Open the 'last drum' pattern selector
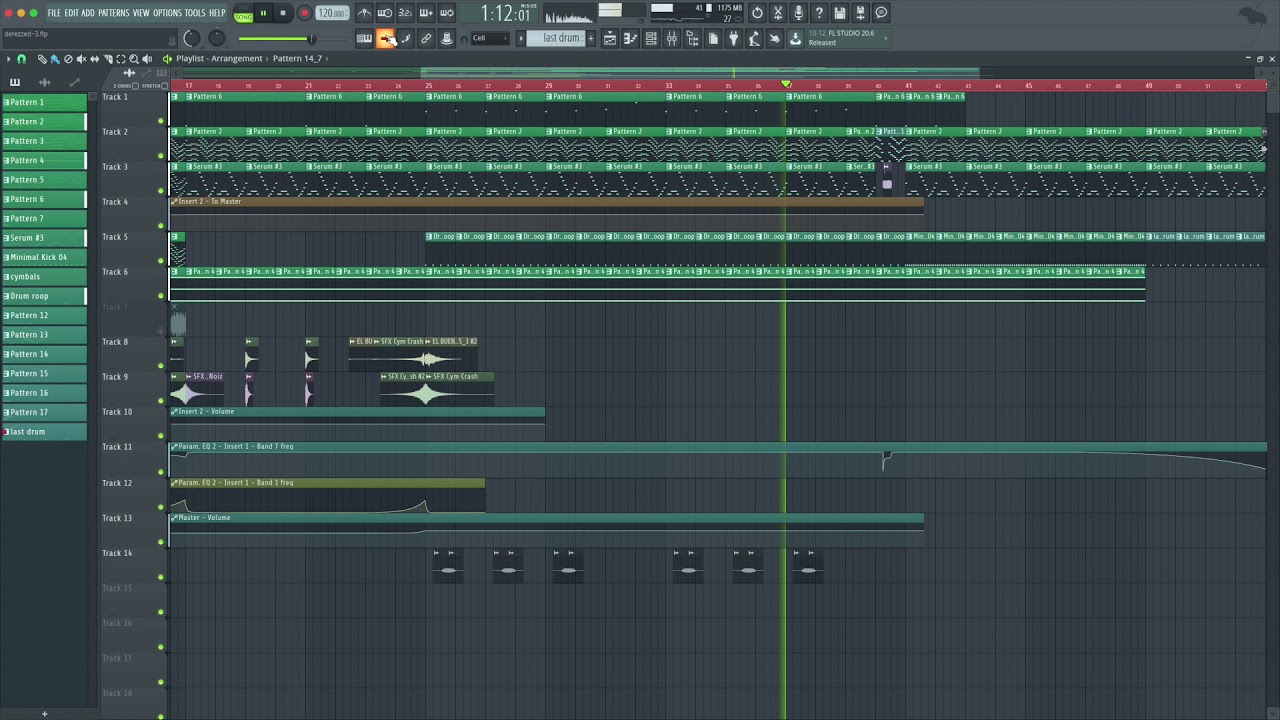 pyautogui.click(x=556, y=38)
